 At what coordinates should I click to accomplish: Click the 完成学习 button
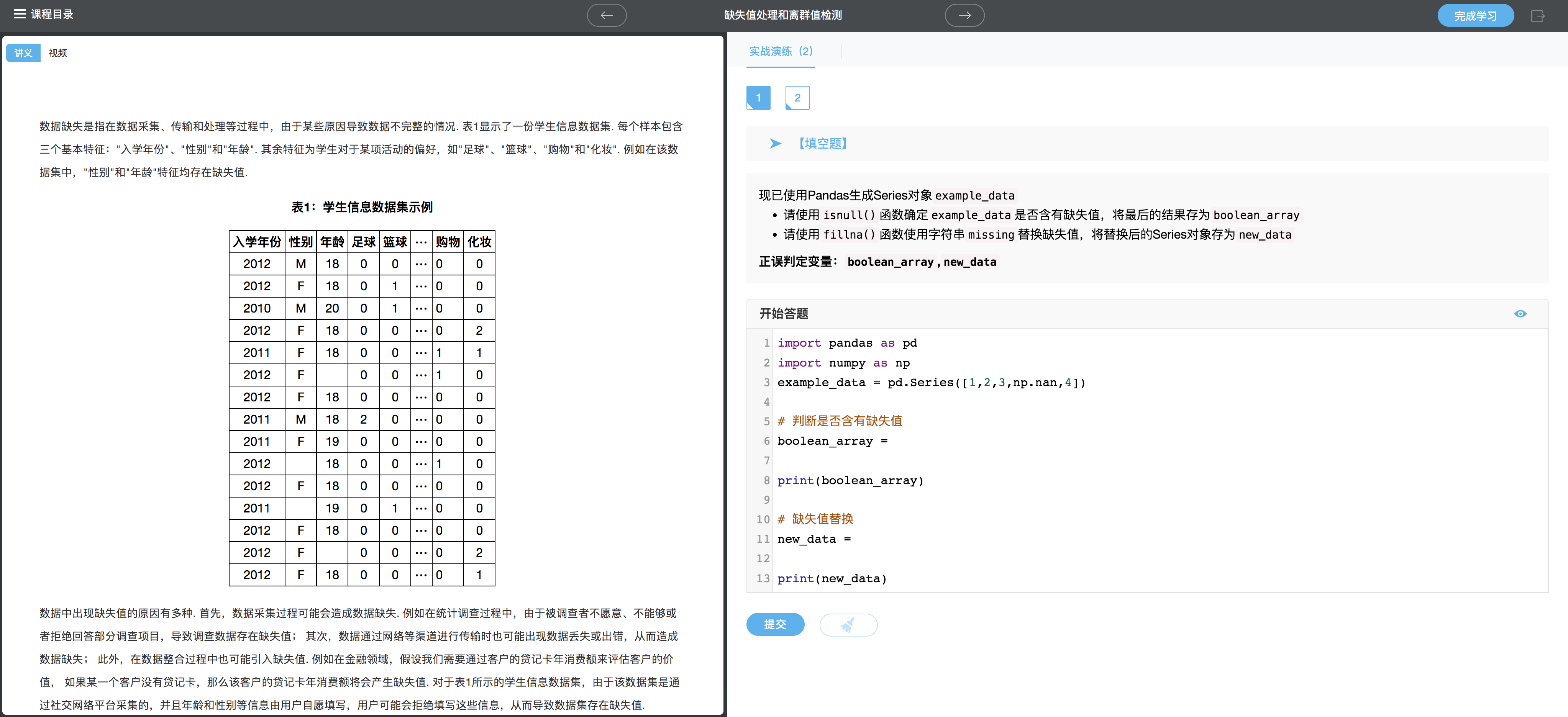tap(1475, 16)
